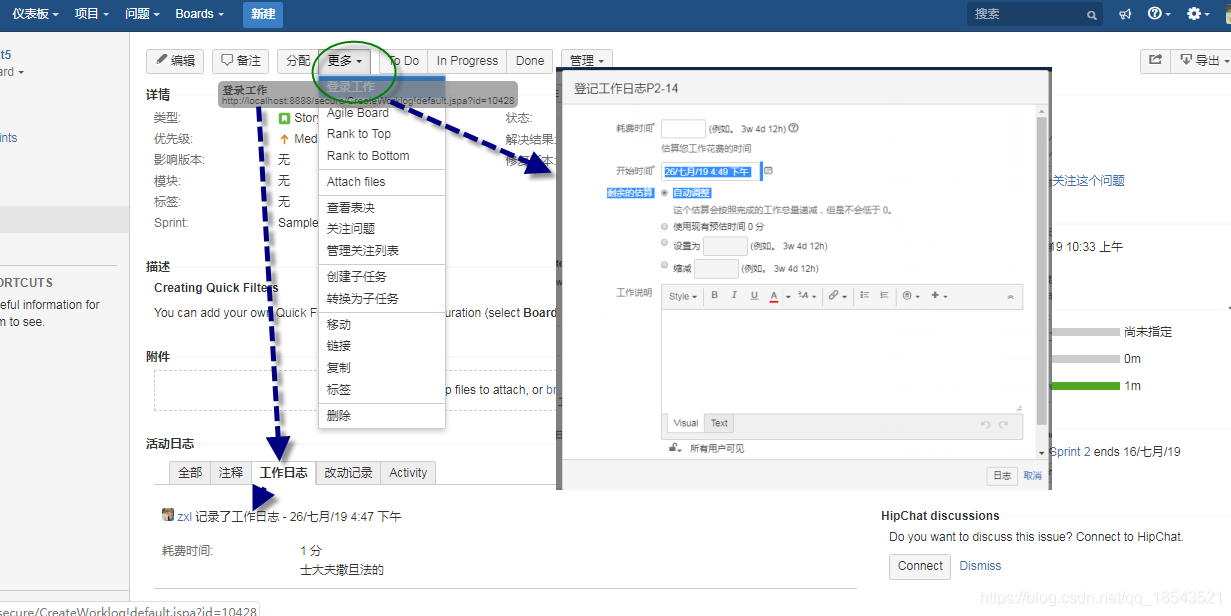Open the 管理 admin dropdown
This screenshot has width=1231, height=616.
pyautogui.click(x=587, y=61)
